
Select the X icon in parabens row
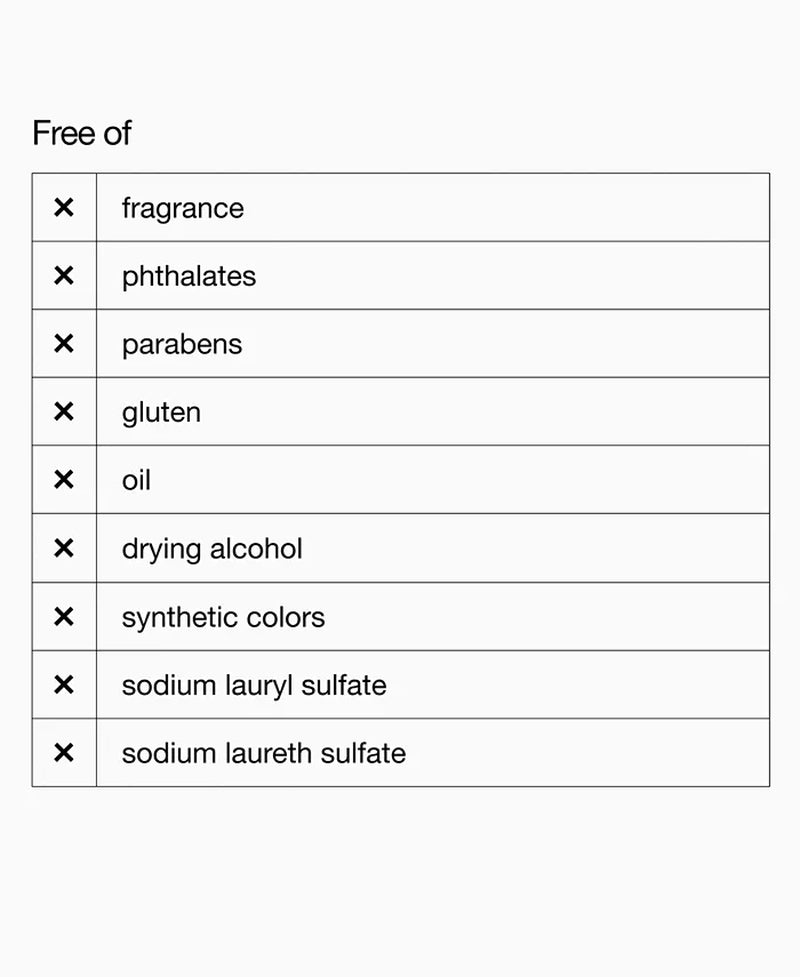pos(63,344)
